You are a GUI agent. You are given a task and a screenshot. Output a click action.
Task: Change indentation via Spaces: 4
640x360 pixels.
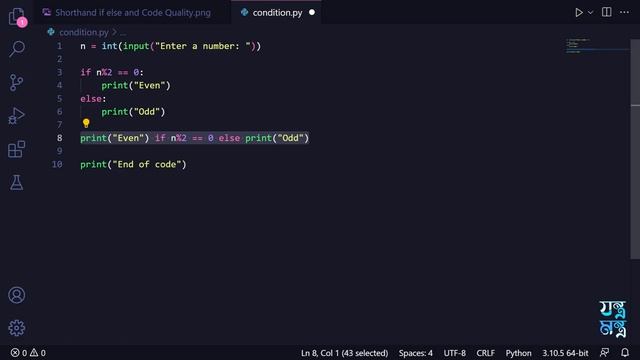point(416,353)
